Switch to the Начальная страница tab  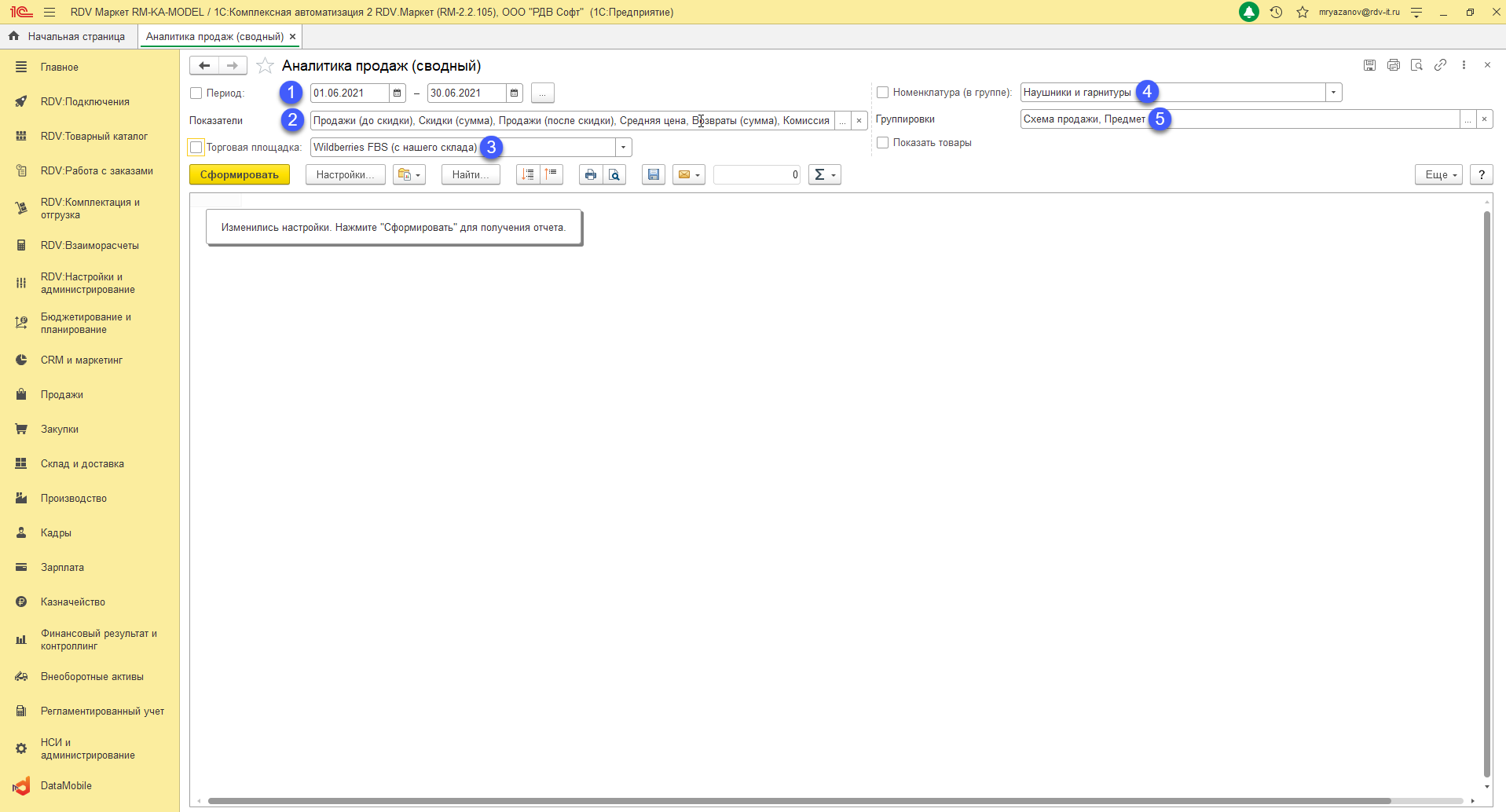coord(68,36)
